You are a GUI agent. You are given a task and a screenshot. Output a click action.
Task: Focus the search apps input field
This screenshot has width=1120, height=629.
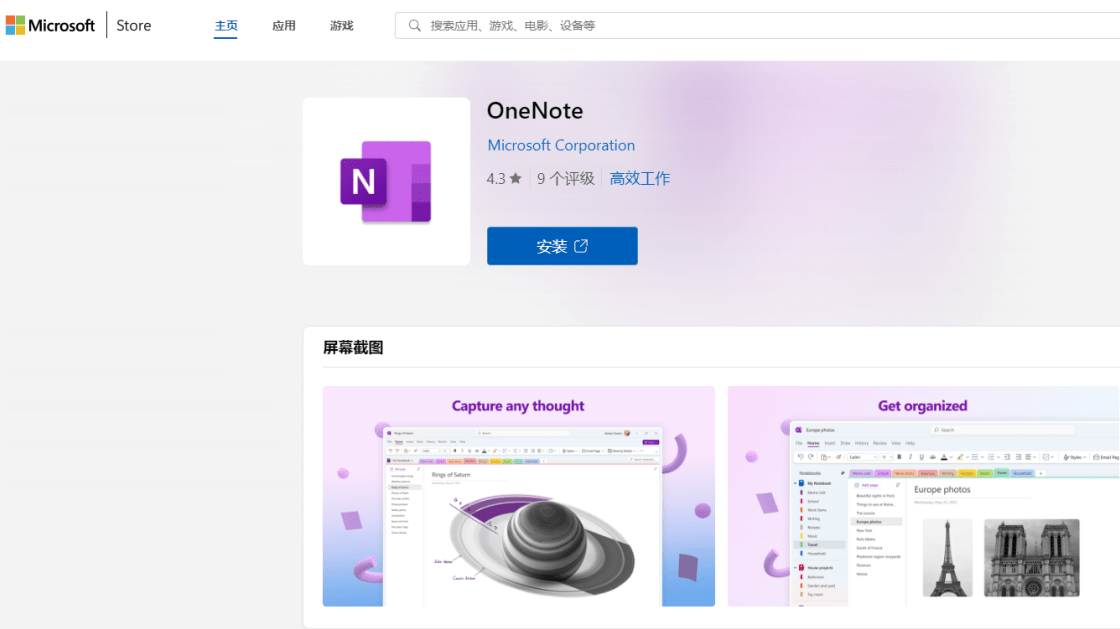pos(757,26)
